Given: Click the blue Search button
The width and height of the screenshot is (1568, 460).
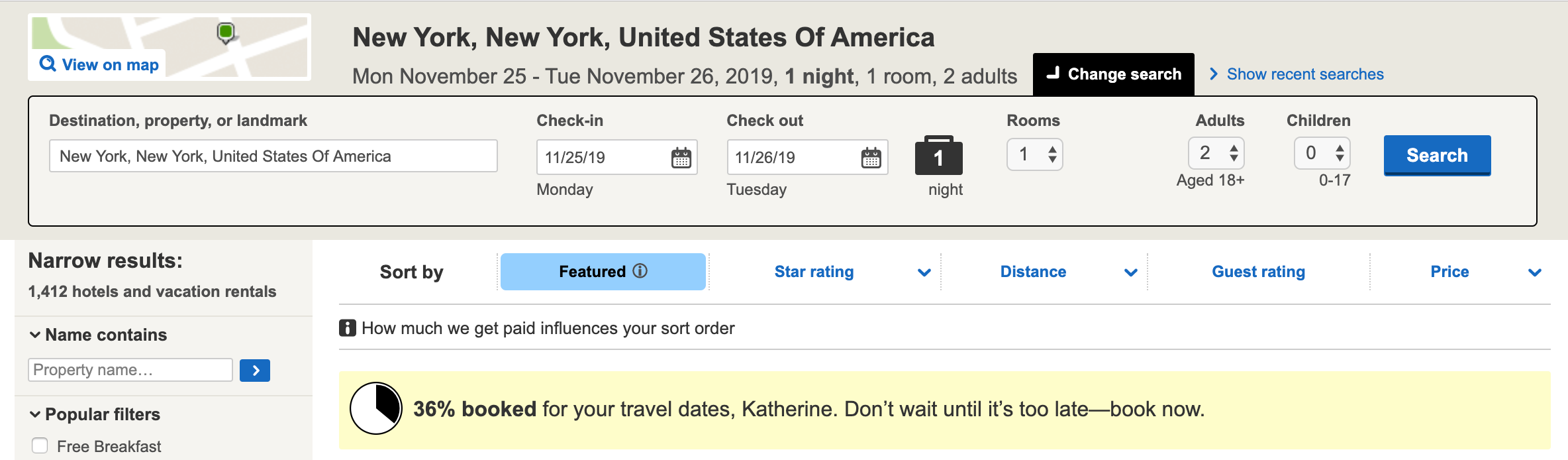Looking at the screenshot, I should pyautogui.click(x=1437, y=155).
